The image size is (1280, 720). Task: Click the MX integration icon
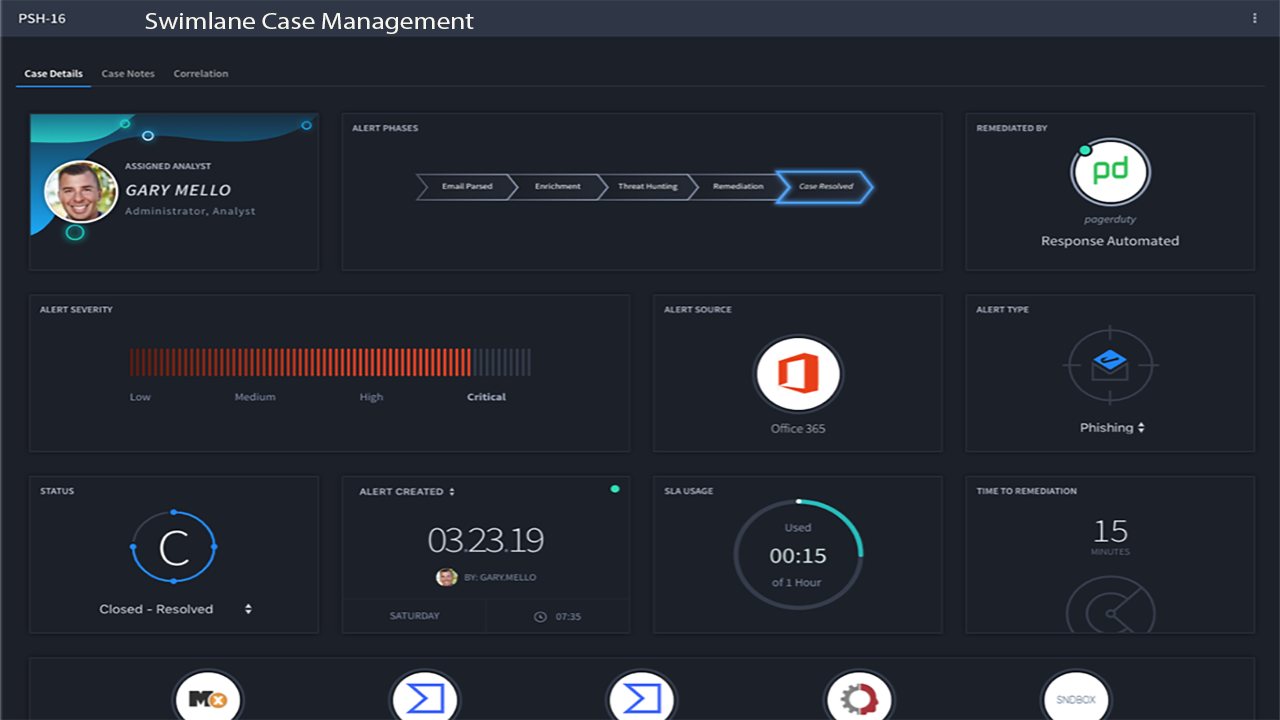point(208,697)
